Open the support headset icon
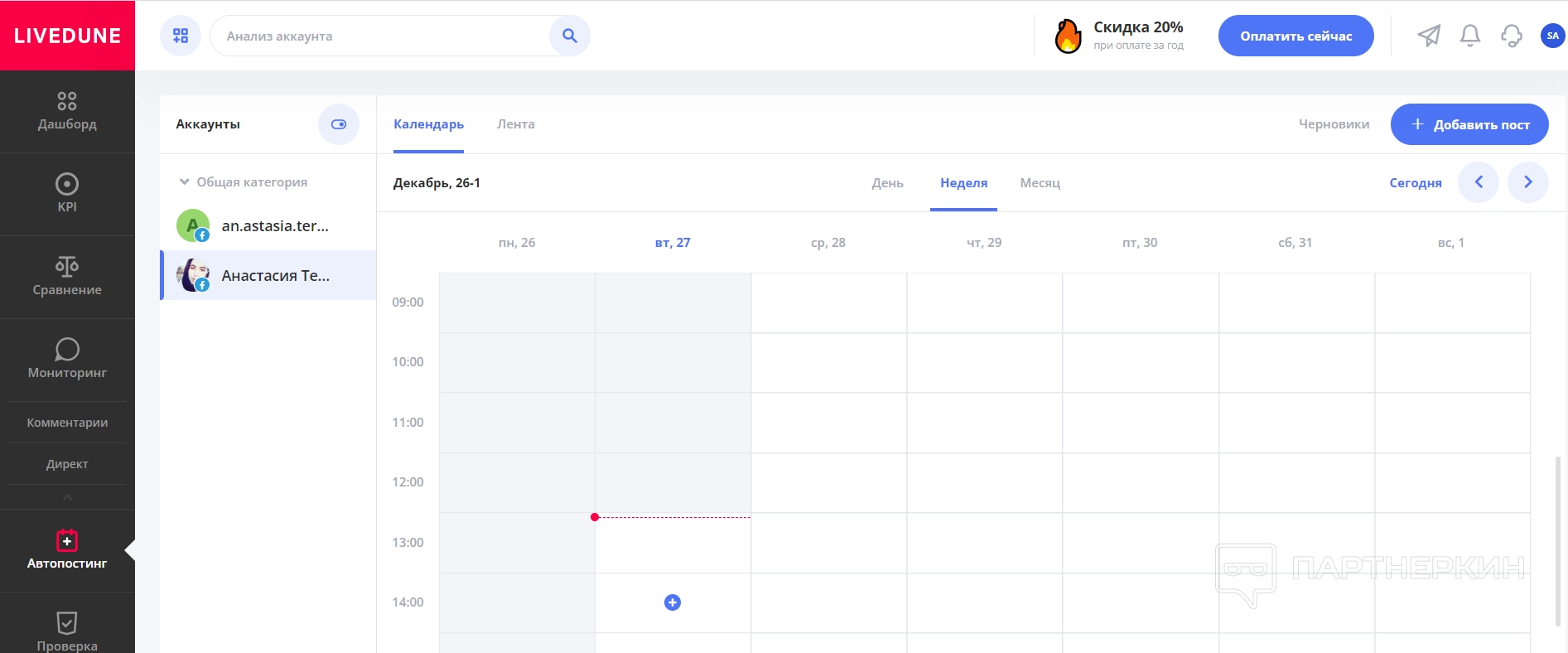1568x653 pixels. click(1512, 36)
